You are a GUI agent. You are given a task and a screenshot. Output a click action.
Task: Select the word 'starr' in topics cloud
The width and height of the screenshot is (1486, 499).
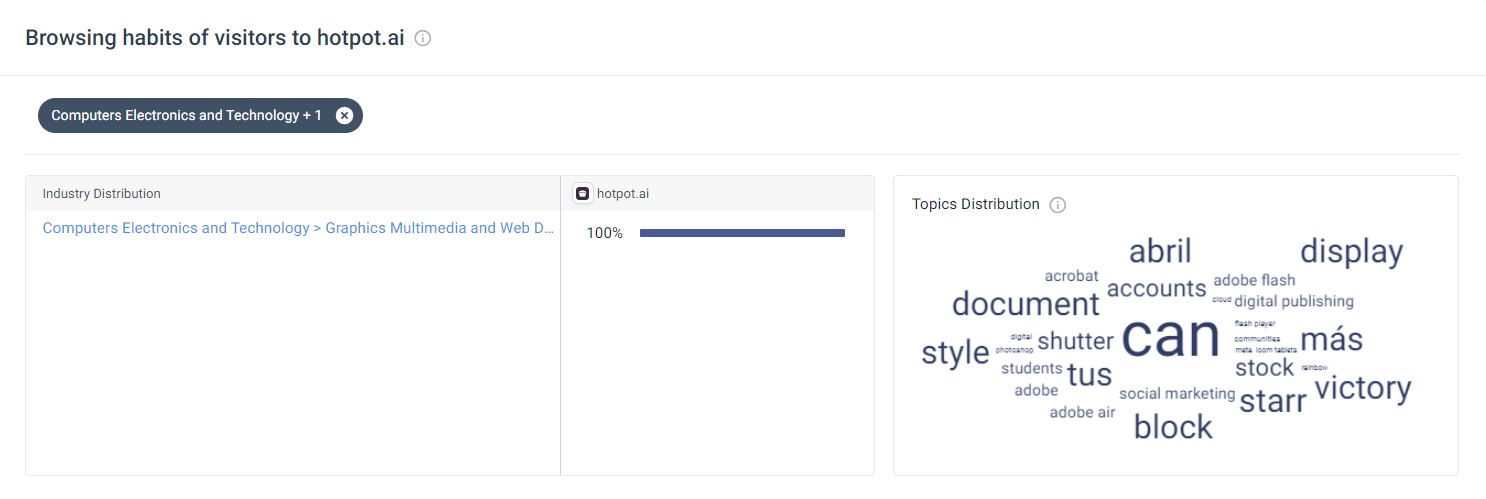pyautogui.click(x=1273, y=401)
